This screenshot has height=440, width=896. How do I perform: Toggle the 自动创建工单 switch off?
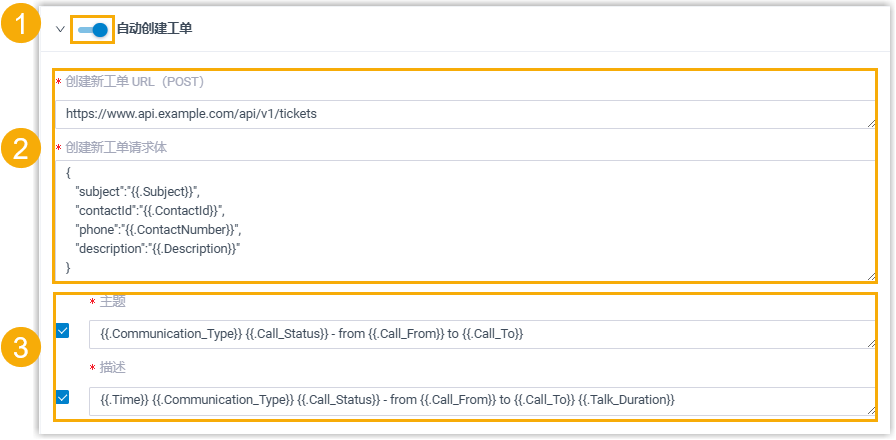click(92, 30)
